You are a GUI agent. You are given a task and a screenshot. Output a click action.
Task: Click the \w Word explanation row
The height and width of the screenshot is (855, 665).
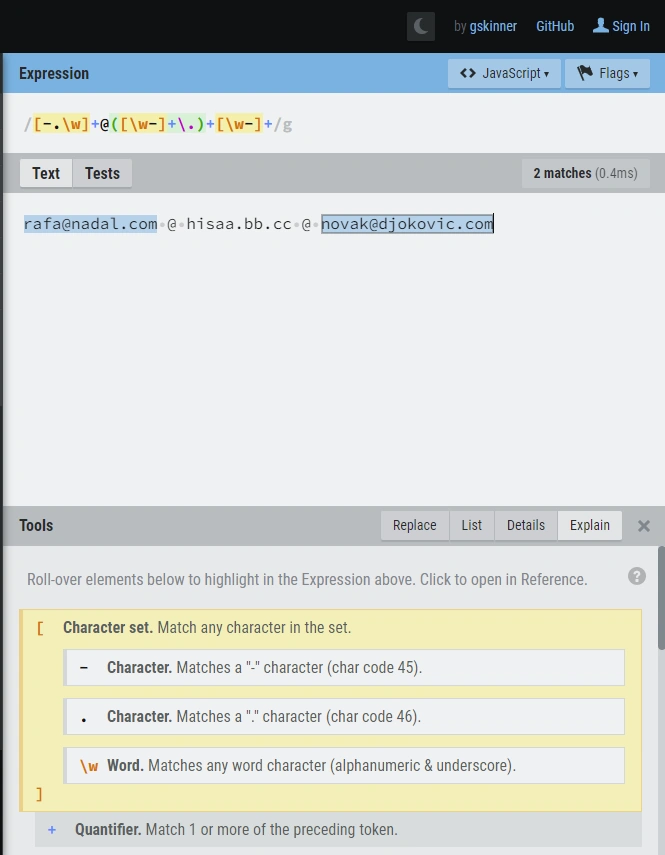344,766
